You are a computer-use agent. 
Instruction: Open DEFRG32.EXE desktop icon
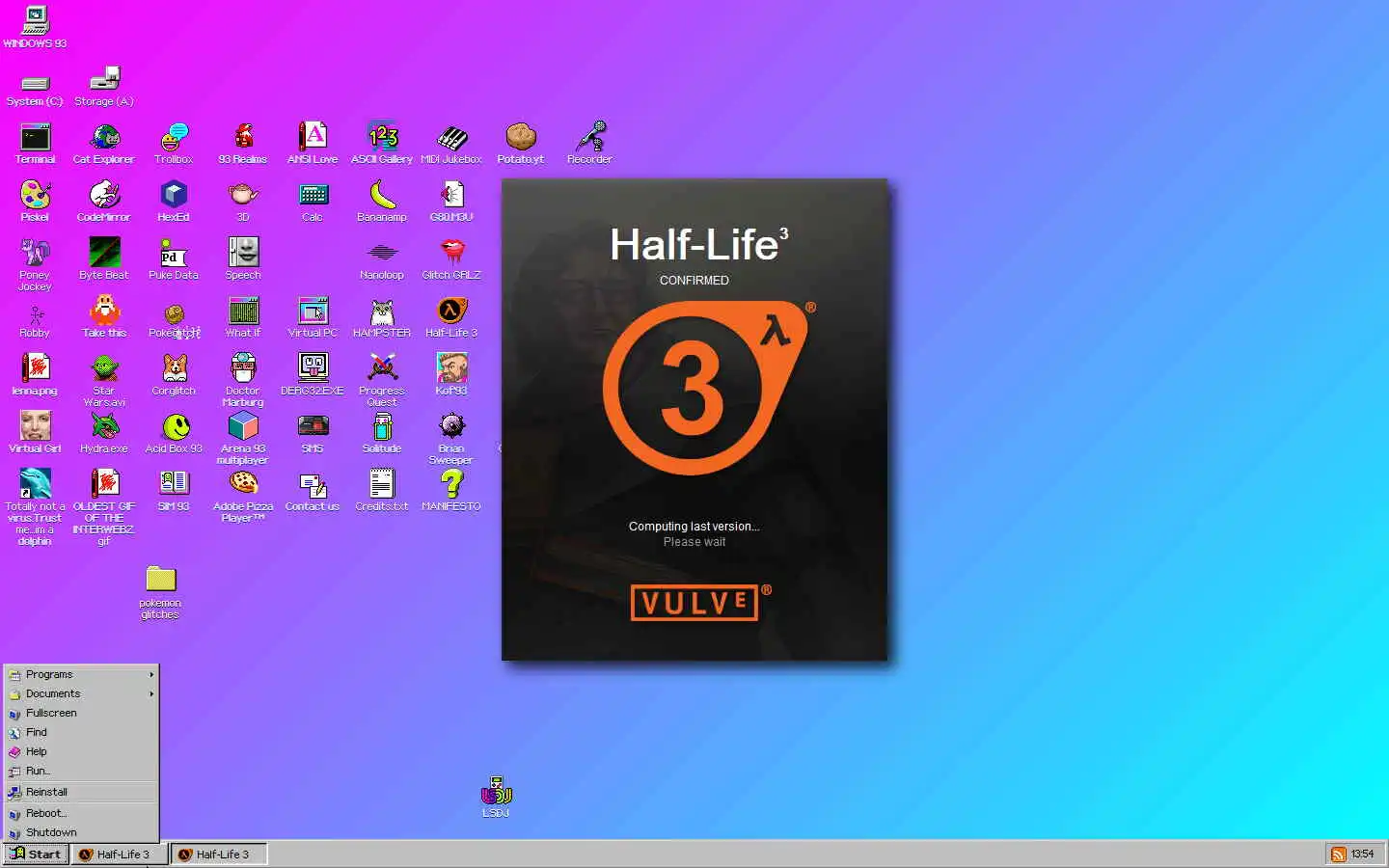click(x=313, y=375)
